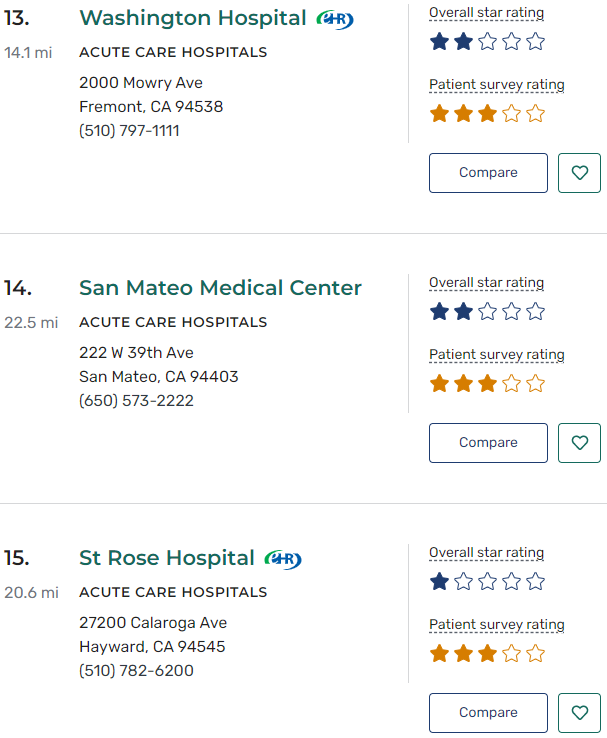Favorite Washington Hospital with the heart icon
The width and height of the screenshot is (607, 738).
pyautogui.click(x=580, y=173)
